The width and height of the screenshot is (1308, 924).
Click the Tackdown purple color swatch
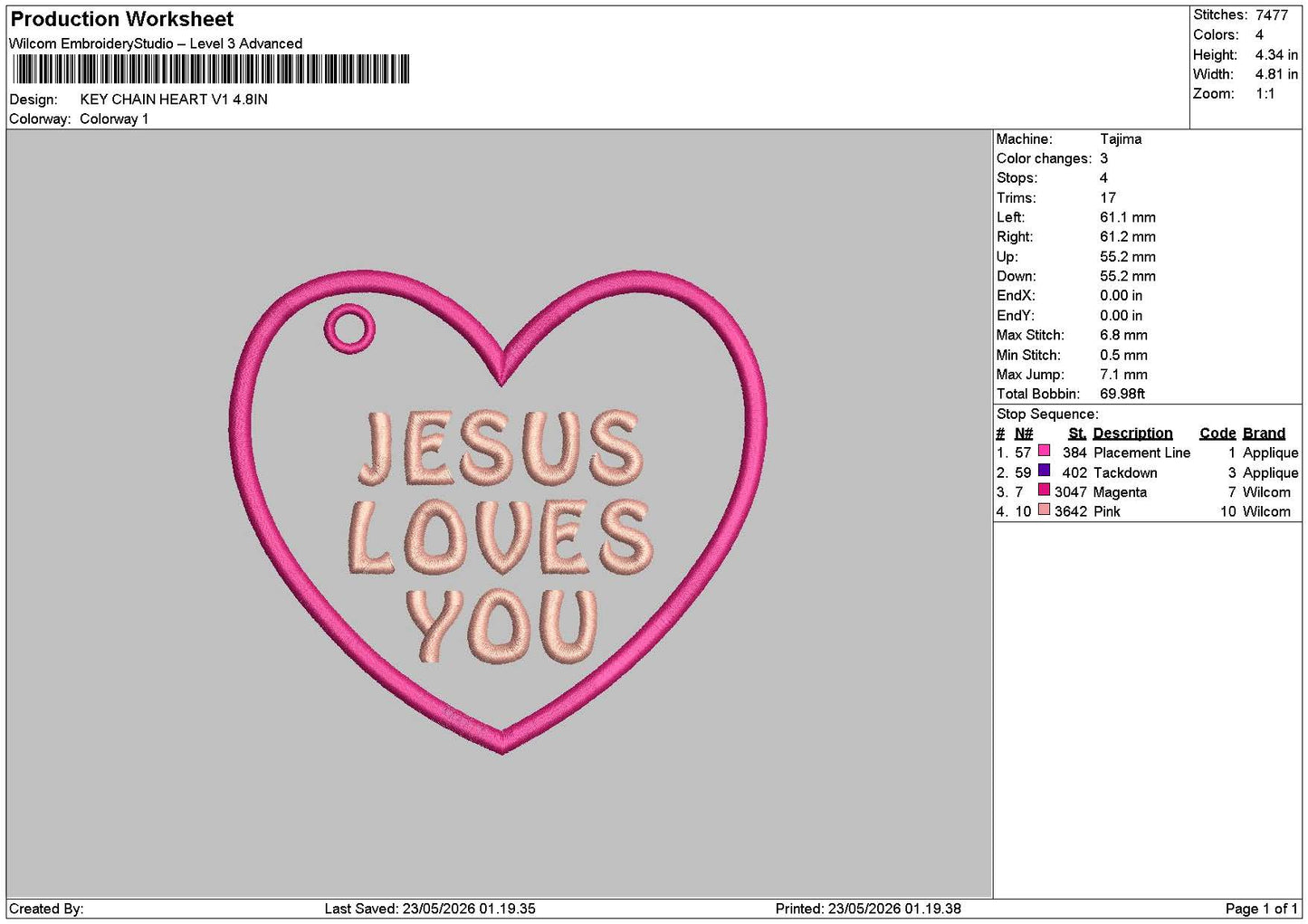1044,471
